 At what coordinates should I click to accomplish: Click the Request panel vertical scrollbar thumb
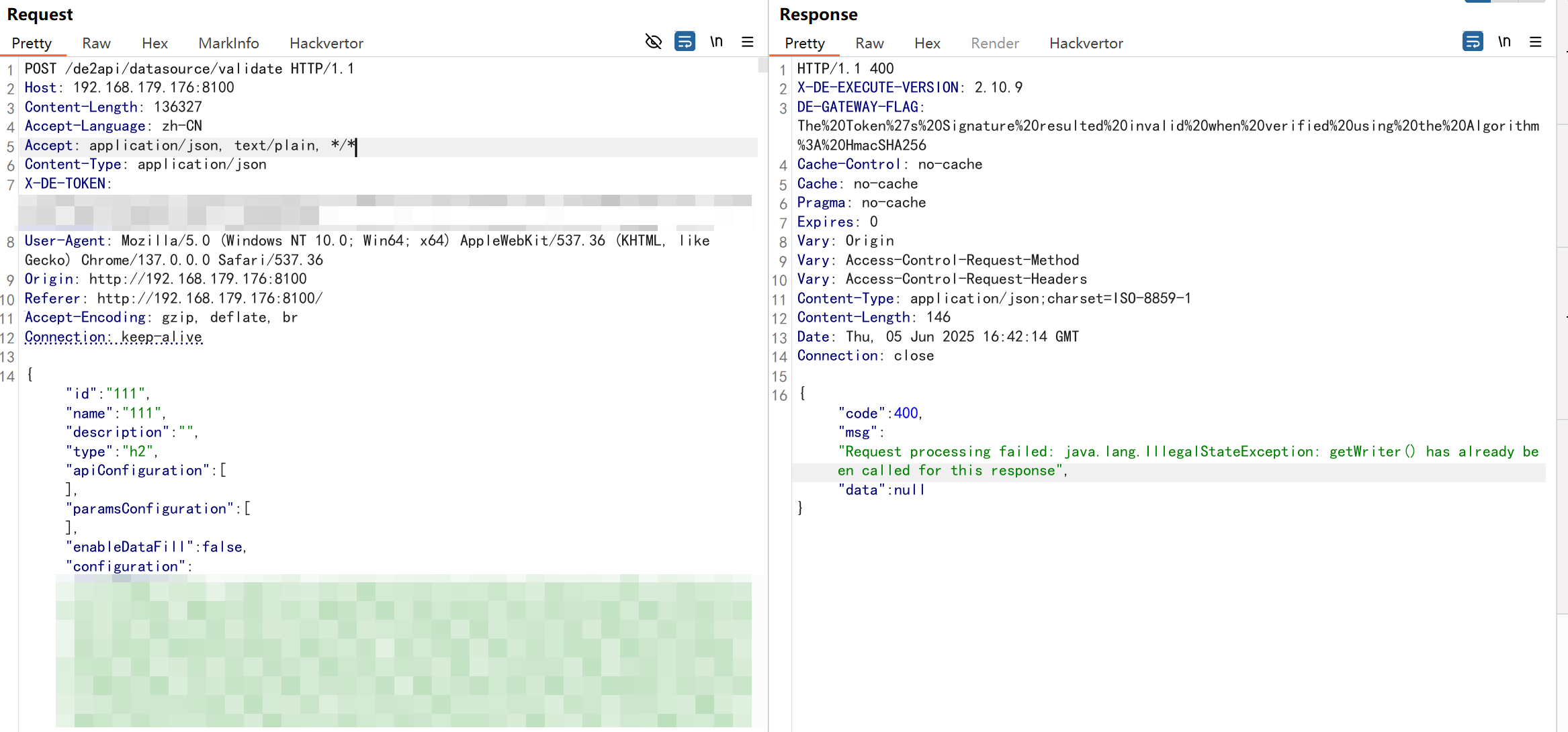point(763,65)
